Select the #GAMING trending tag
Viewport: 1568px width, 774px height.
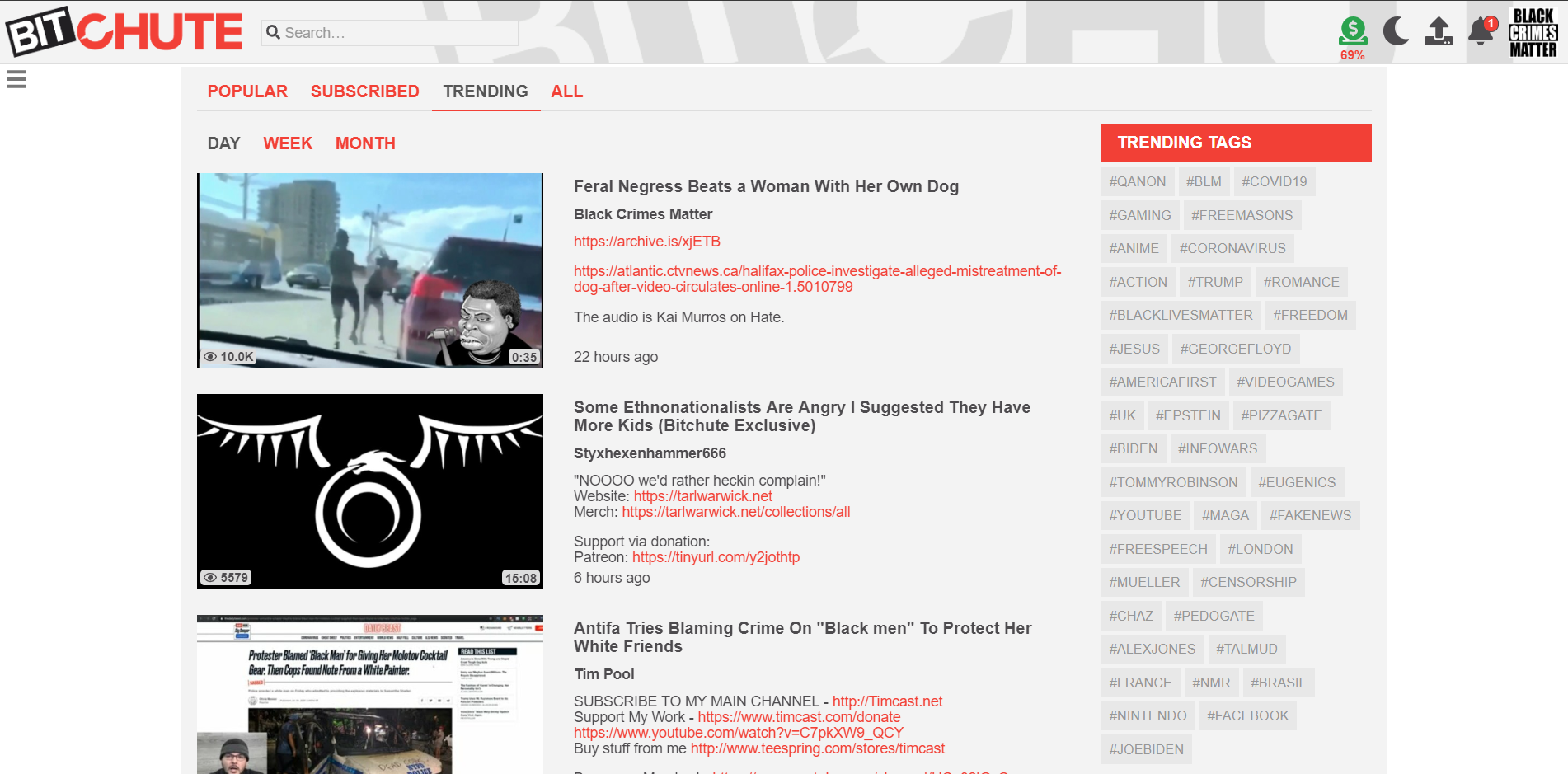(x=1140, y=215)
